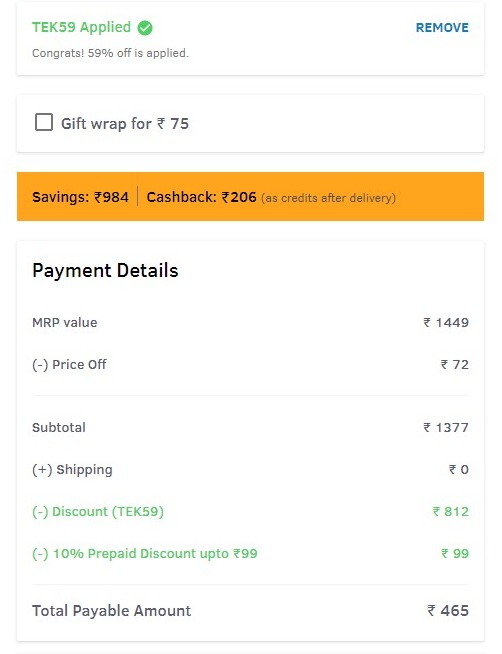The width and height of the screenshot is (502, 654).
Task: Click the Payment Details heading
Action: pos(105,271)
